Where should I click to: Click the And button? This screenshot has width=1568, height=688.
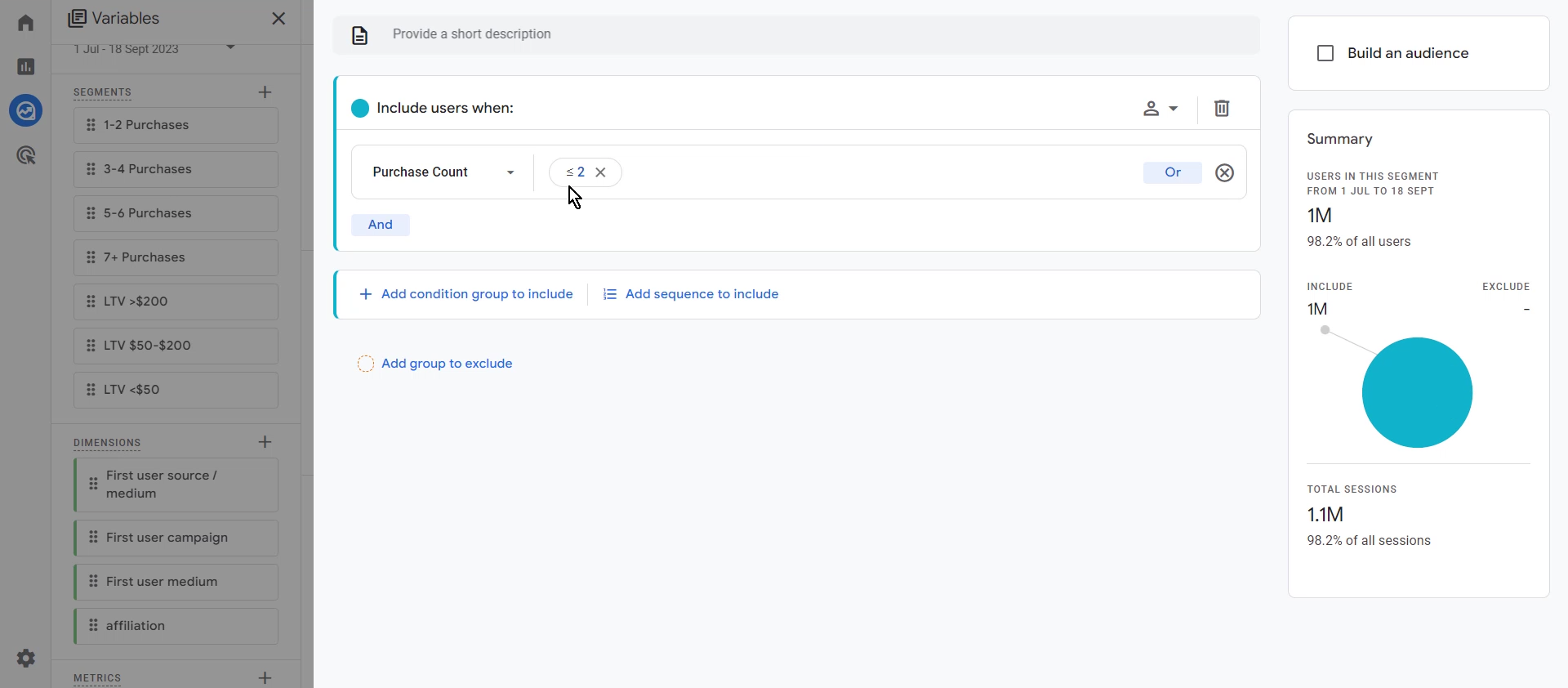[x=381, y=225]
